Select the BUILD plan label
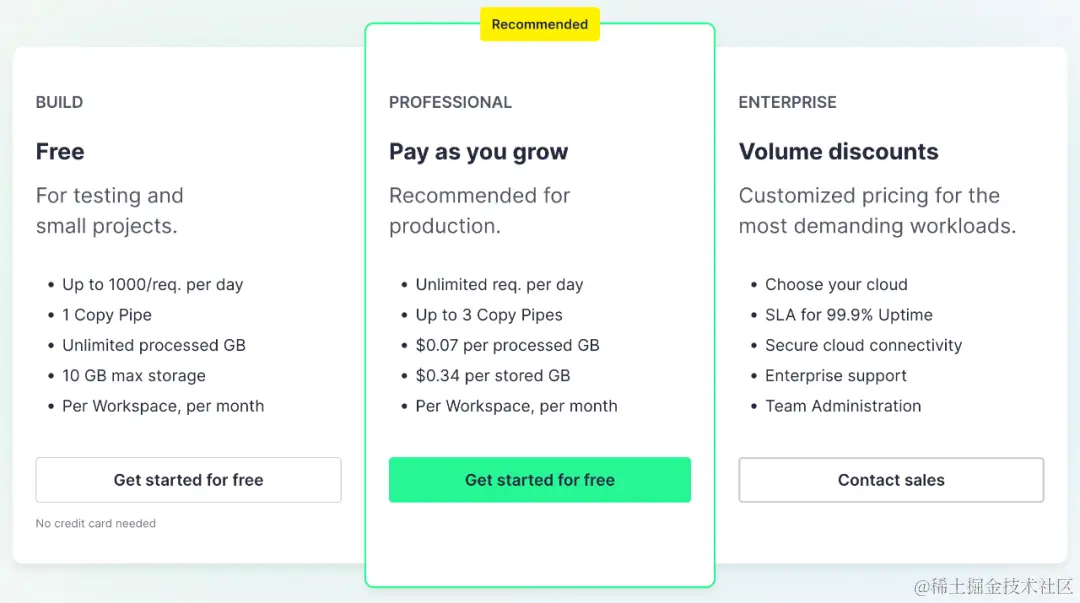This screenshot has height=603, width=1080. pos(59,102)
